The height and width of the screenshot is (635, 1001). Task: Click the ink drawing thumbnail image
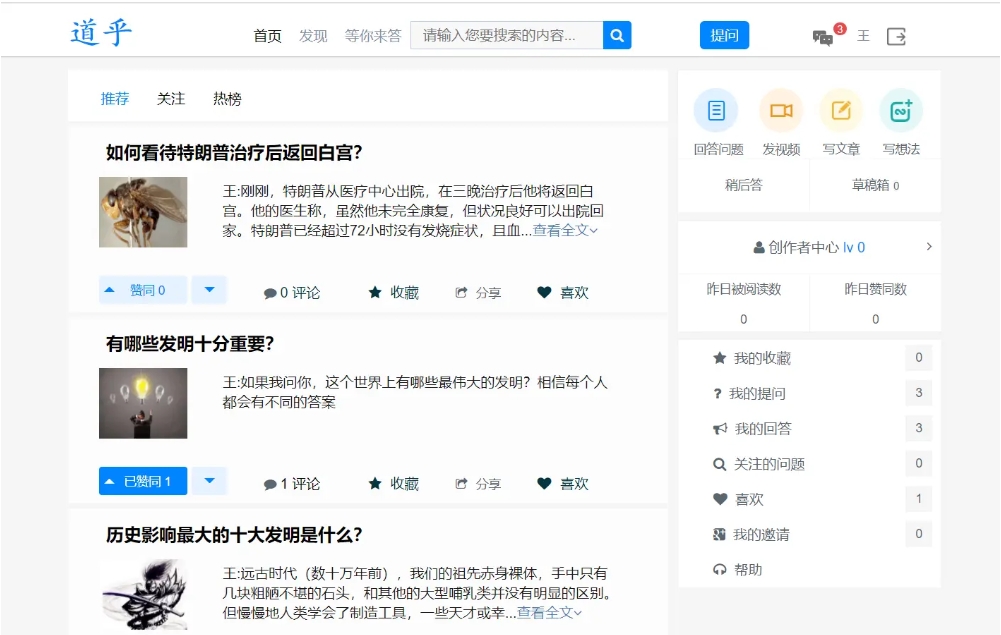coord(145,594)
